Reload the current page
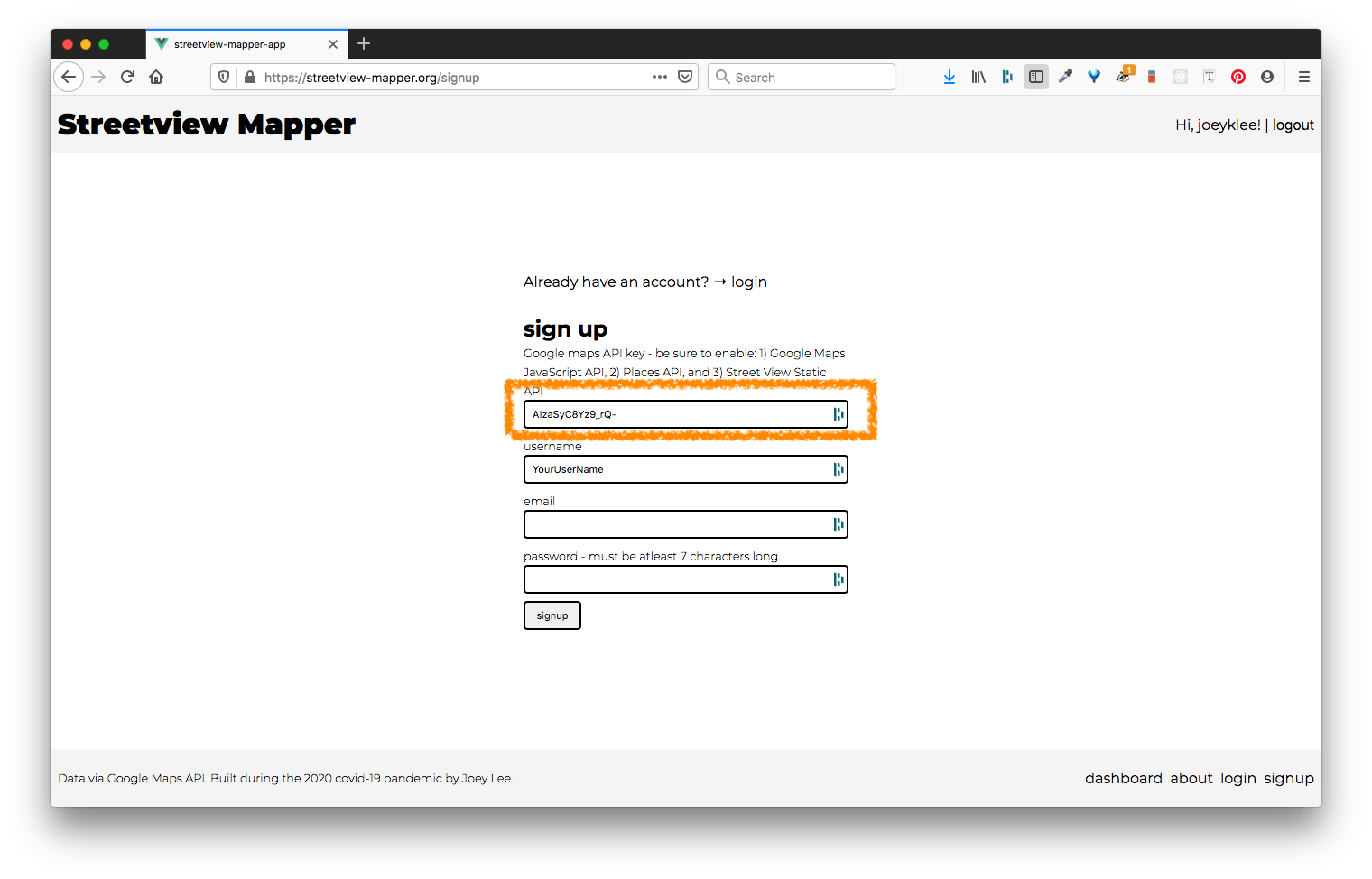 127,78
